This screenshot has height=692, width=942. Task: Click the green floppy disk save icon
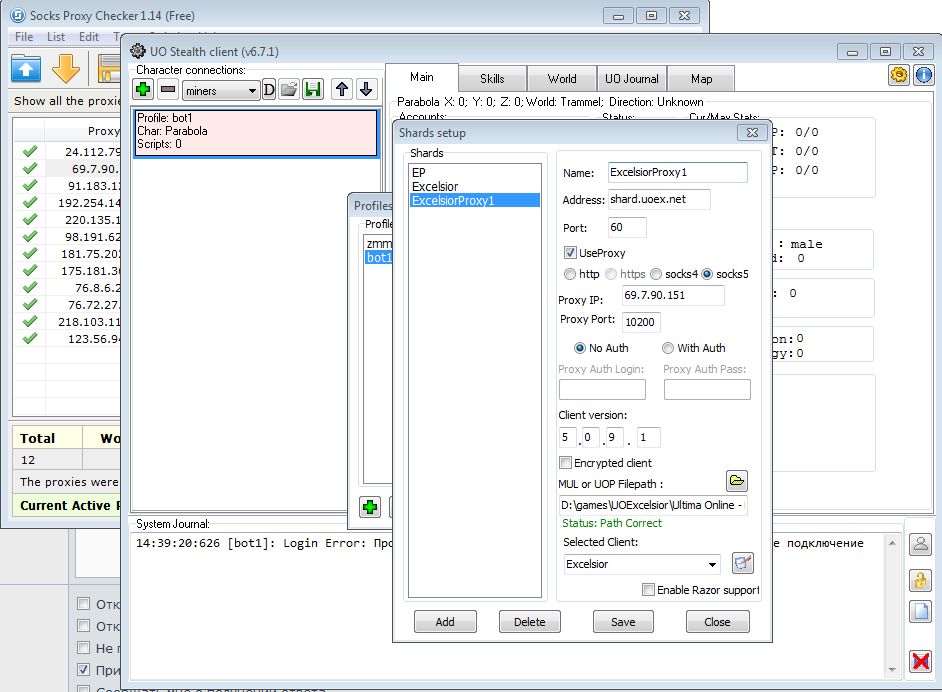[313, 90]
